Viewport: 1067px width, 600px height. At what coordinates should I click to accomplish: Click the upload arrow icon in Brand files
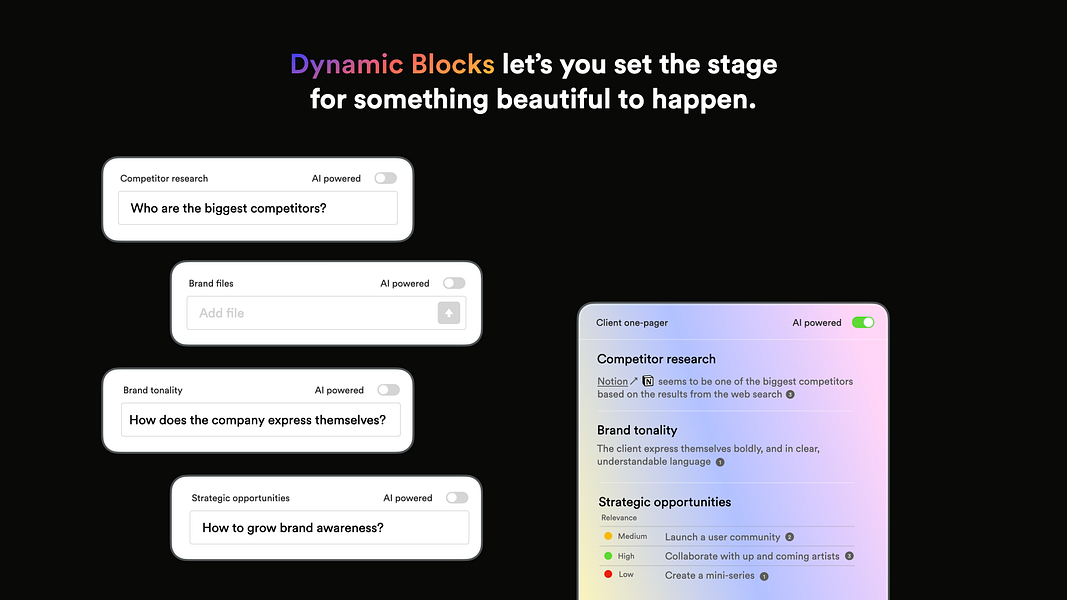448,313
